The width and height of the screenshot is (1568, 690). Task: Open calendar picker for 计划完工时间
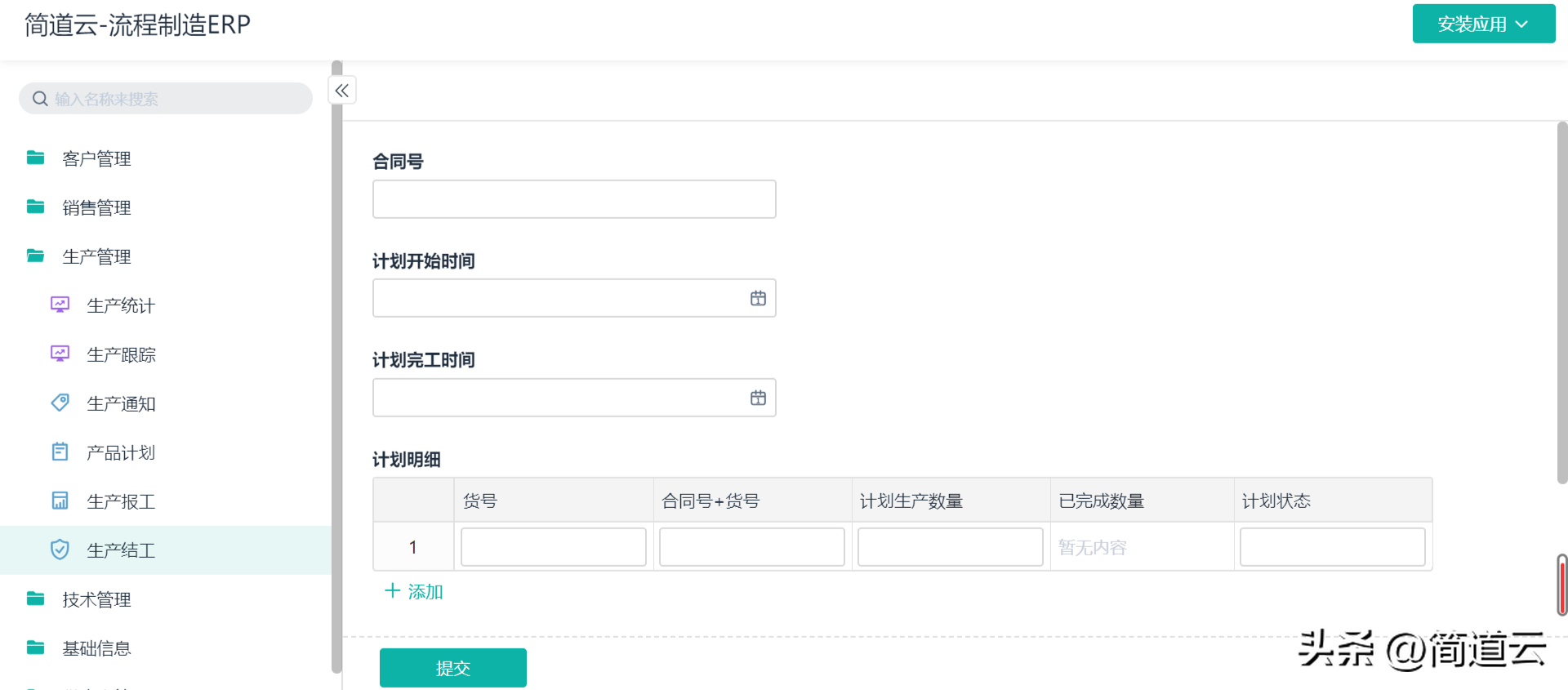click(758, 398)
